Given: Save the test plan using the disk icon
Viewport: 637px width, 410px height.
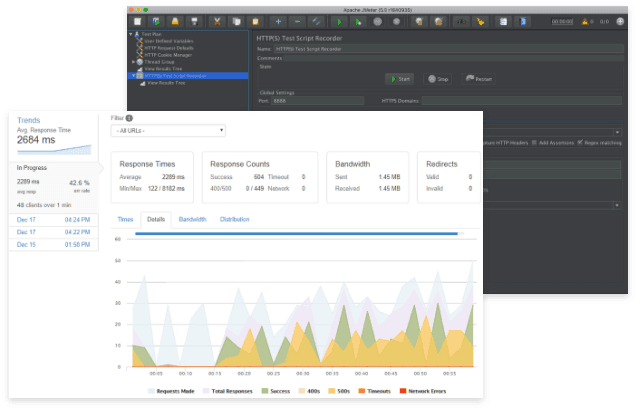Looking at the screenshot, I should (195, 22).
